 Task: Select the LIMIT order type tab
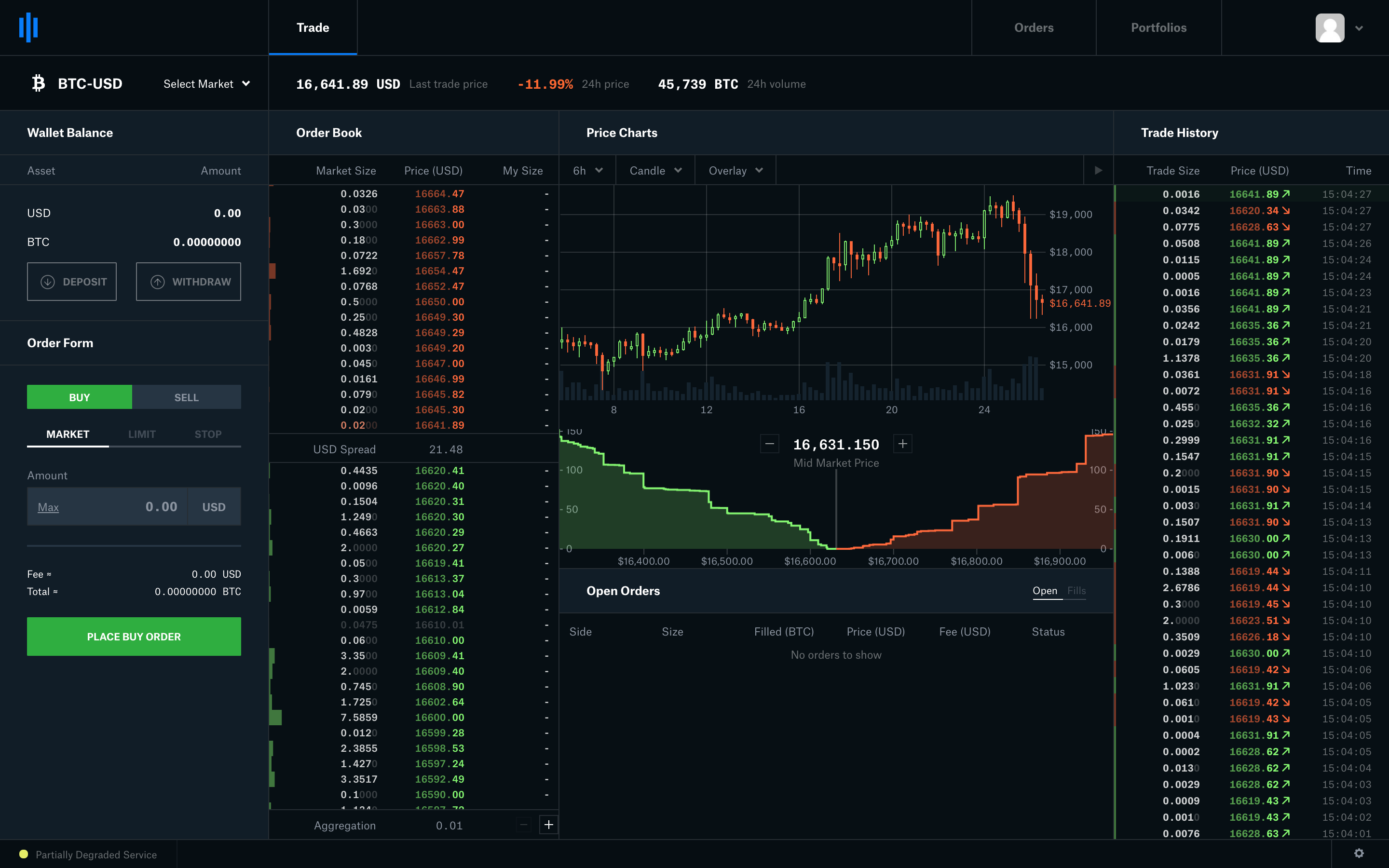click(141, 433)
